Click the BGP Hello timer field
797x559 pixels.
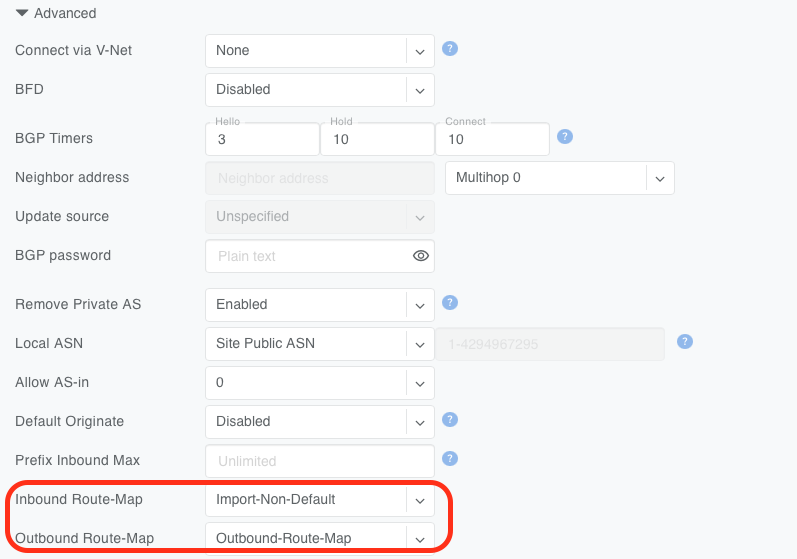coord(262,140)
